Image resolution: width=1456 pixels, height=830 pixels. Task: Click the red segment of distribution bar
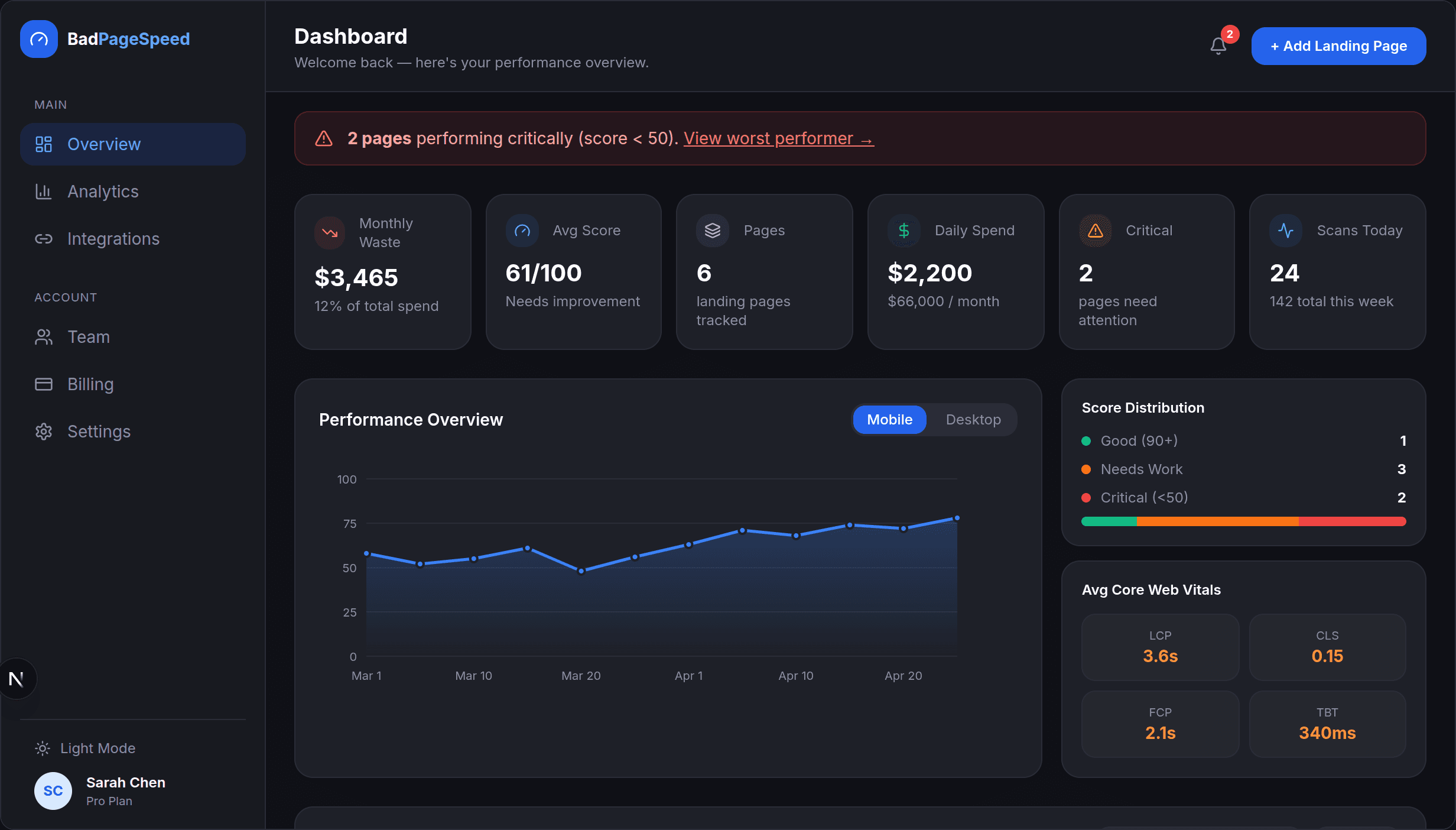pos(1352,521)
